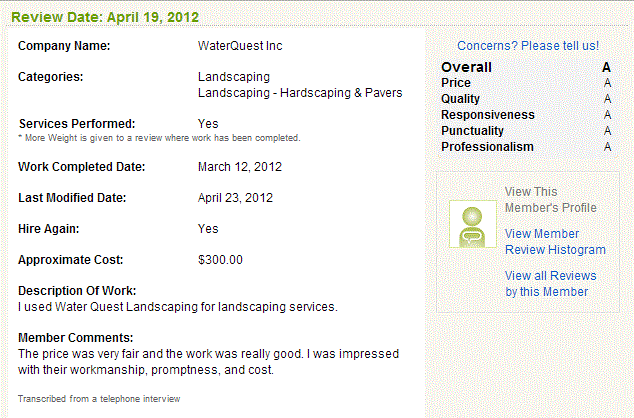
Task: Click the Overall grade A rating
Action: (606, 67)
